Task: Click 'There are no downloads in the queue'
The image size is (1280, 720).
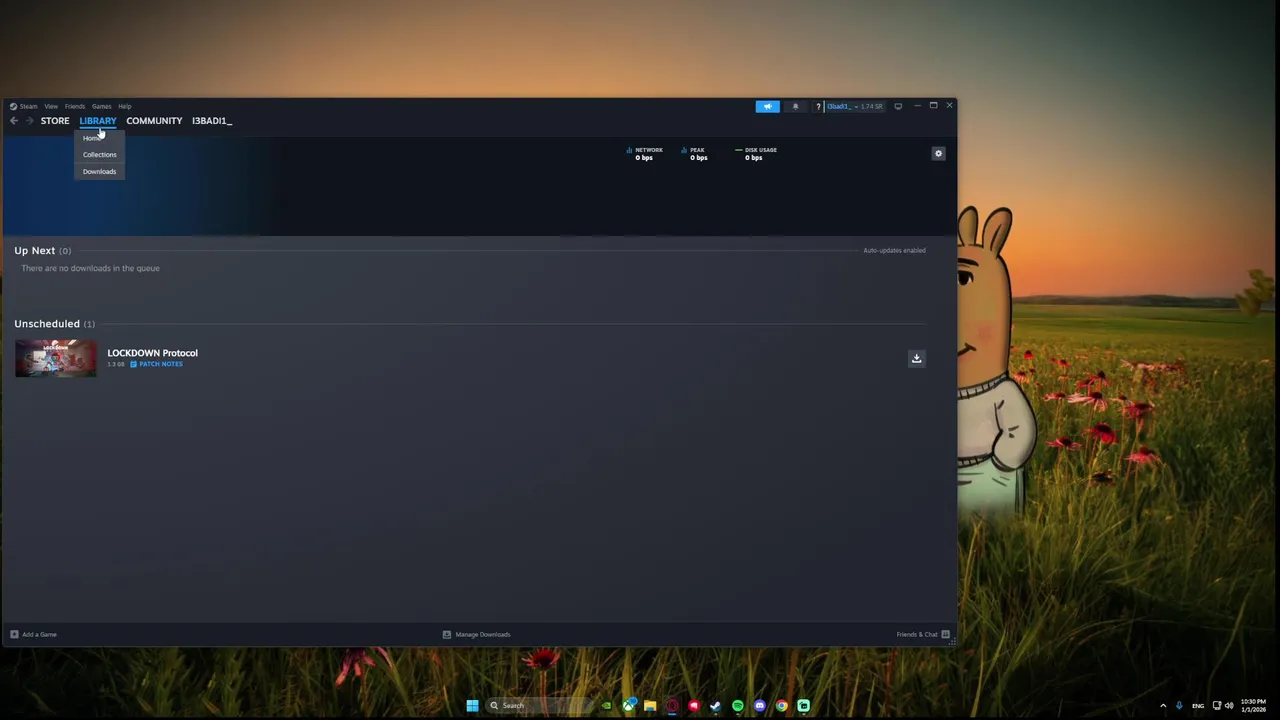Action: click(x=90, y=268)
